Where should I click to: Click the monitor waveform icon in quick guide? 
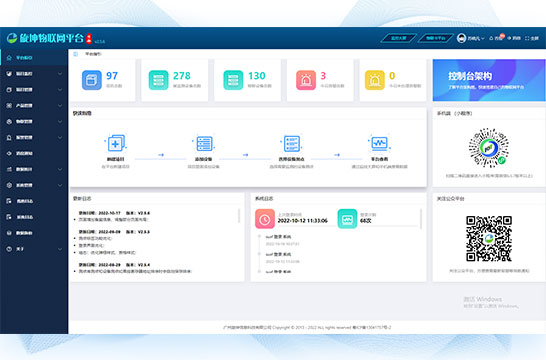point(379,143)
